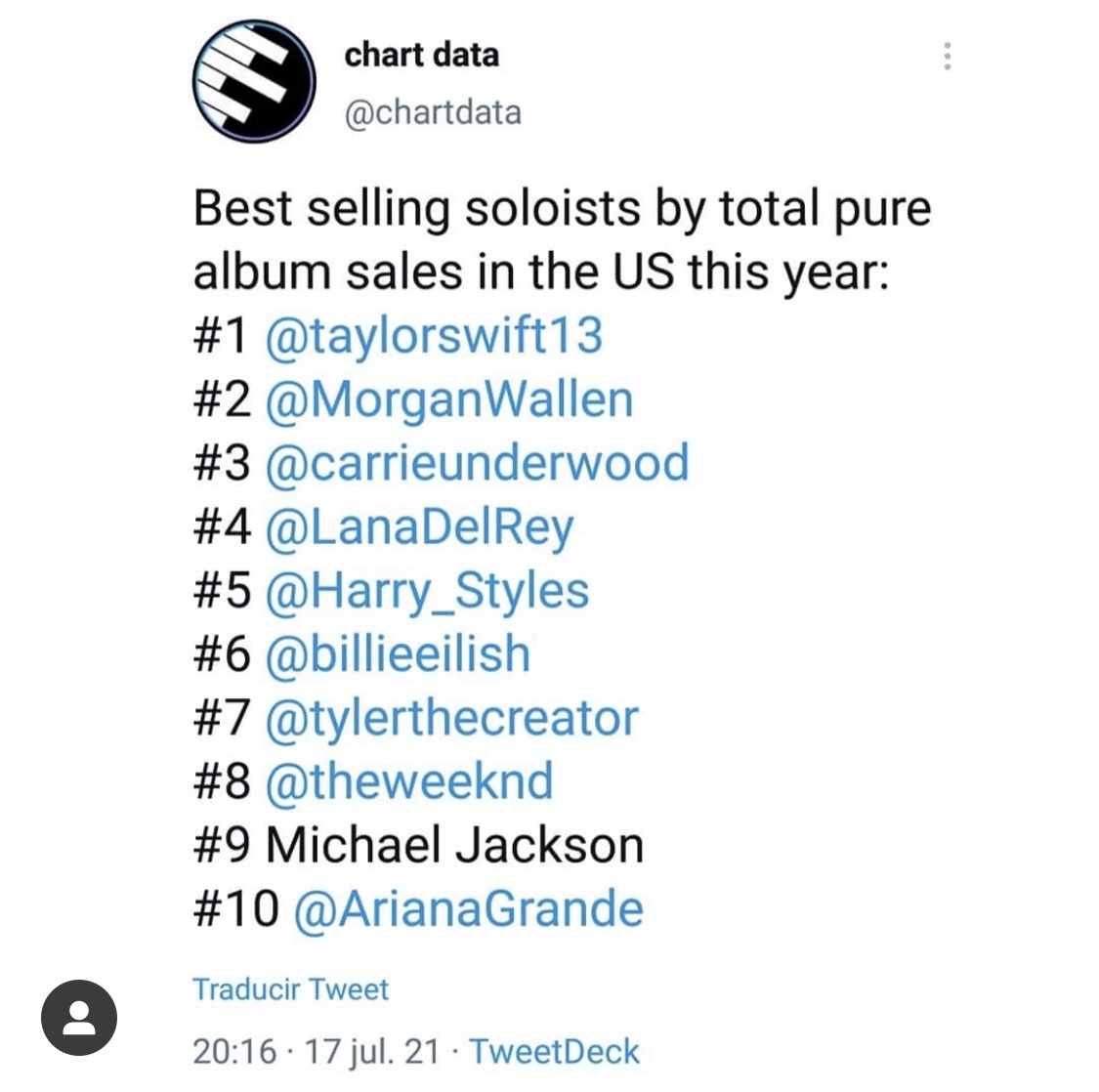This screenshot has width=1099, height=1092.
Task: Click the Traducir Tweet link
Action: click(x=291, y=989)
